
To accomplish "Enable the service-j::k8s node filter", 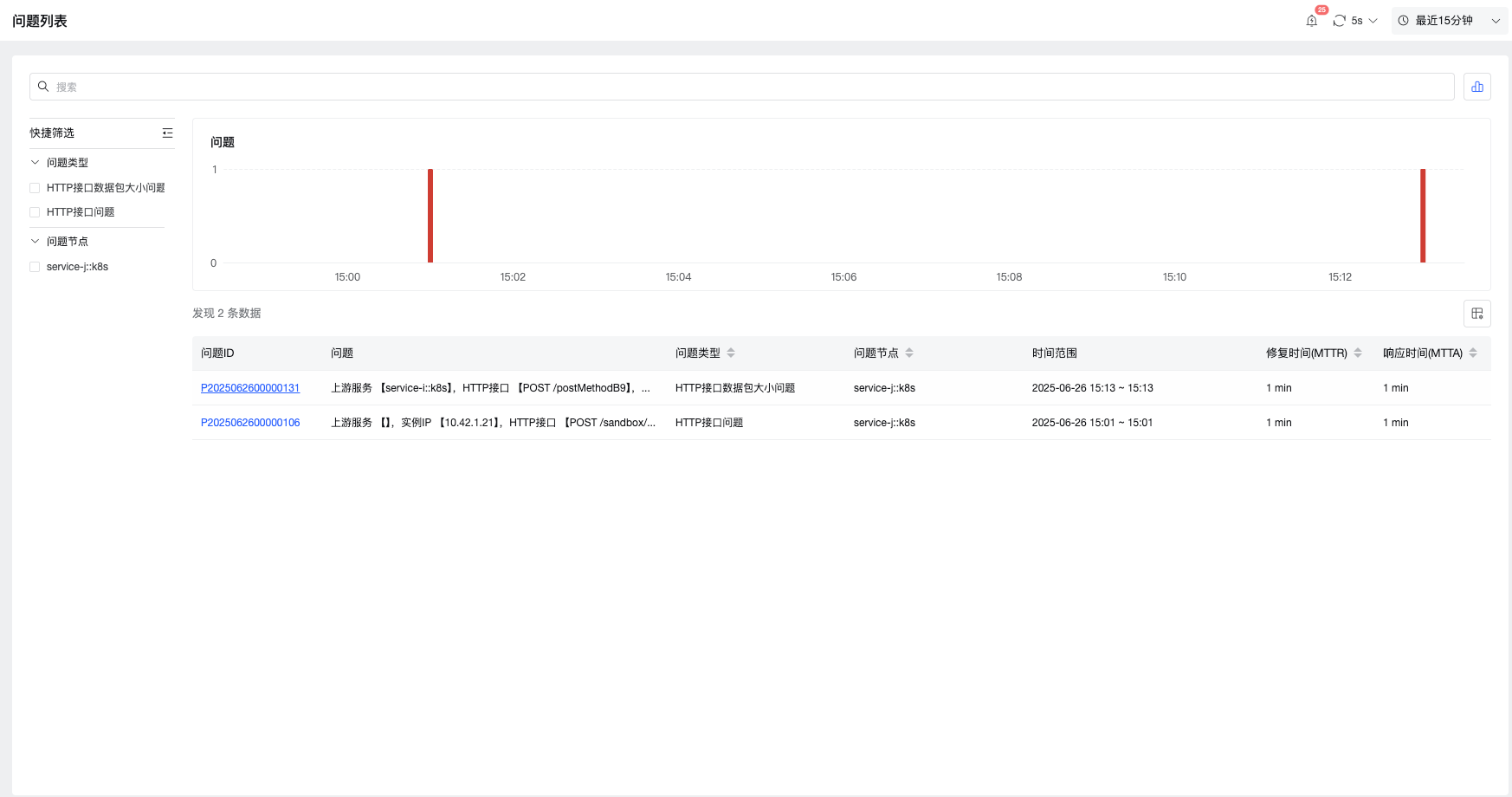I will pyautogui.click(x=36, y=267).
